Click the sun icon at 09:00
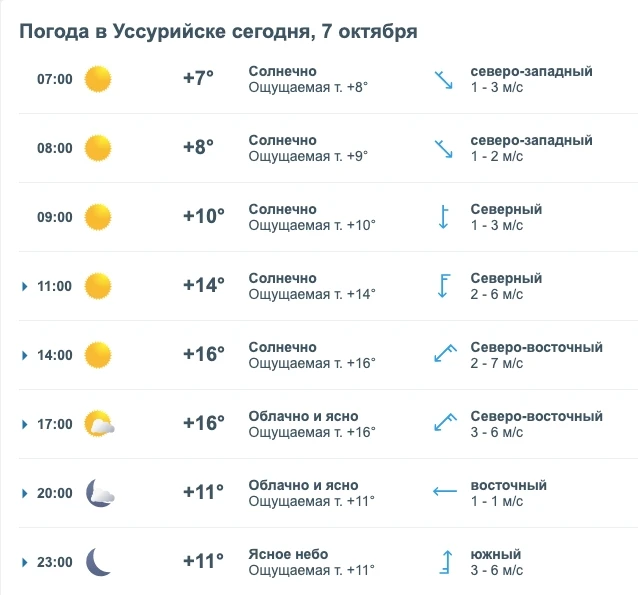The height and width of the screenshot is (595, 638). (x=98, y=217)
